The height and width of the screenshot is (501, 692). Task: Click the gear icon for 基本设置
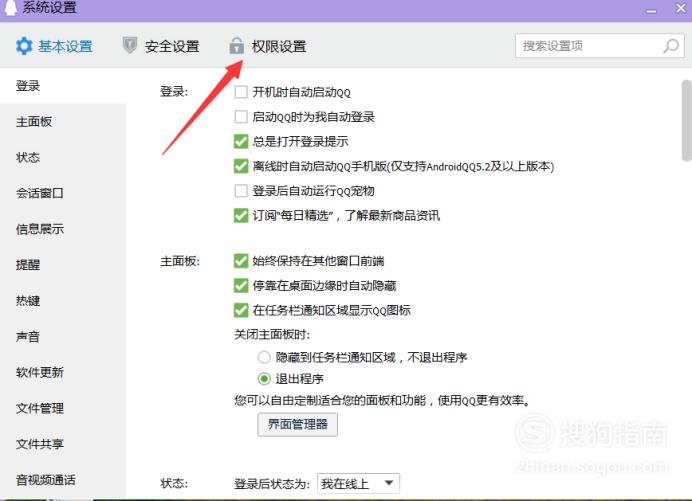pyautogui.click(x=24, y=46)
